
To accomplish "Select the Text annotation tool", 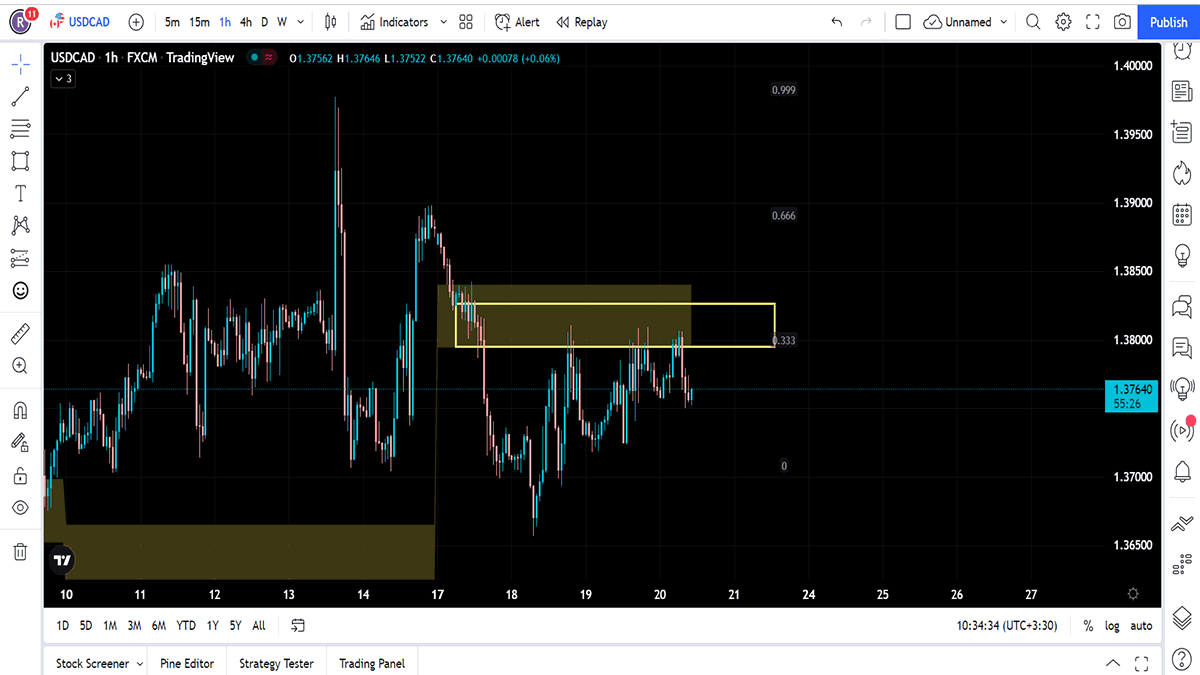I will click(x=20, y=193).
